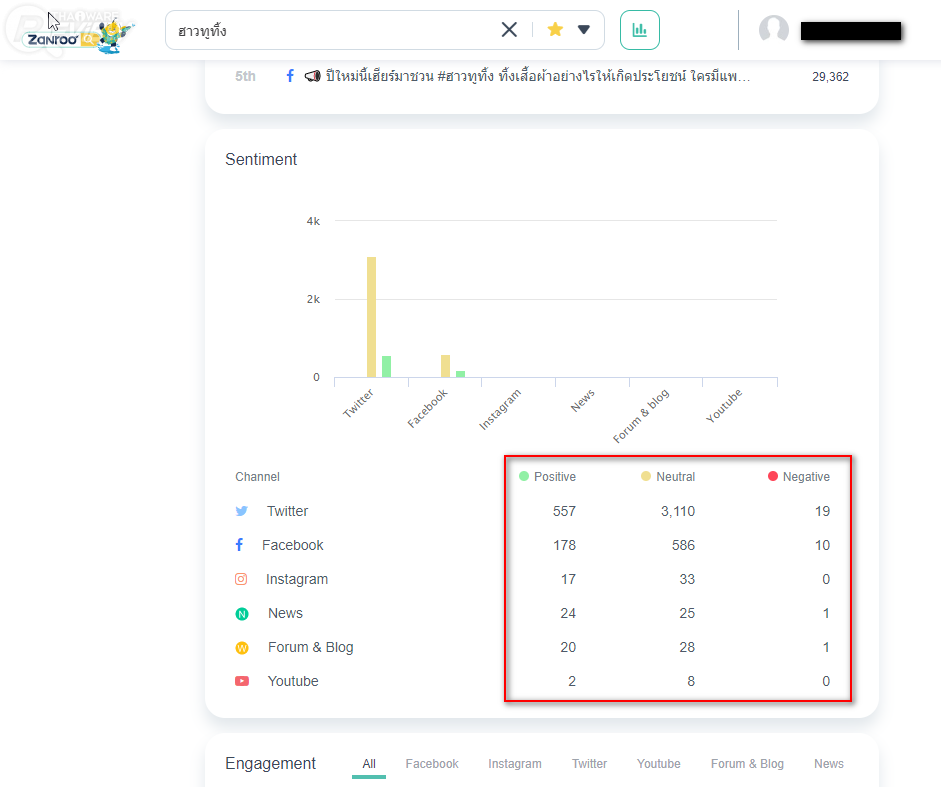Click Facebook positive value 178

[x=564, y=545]
